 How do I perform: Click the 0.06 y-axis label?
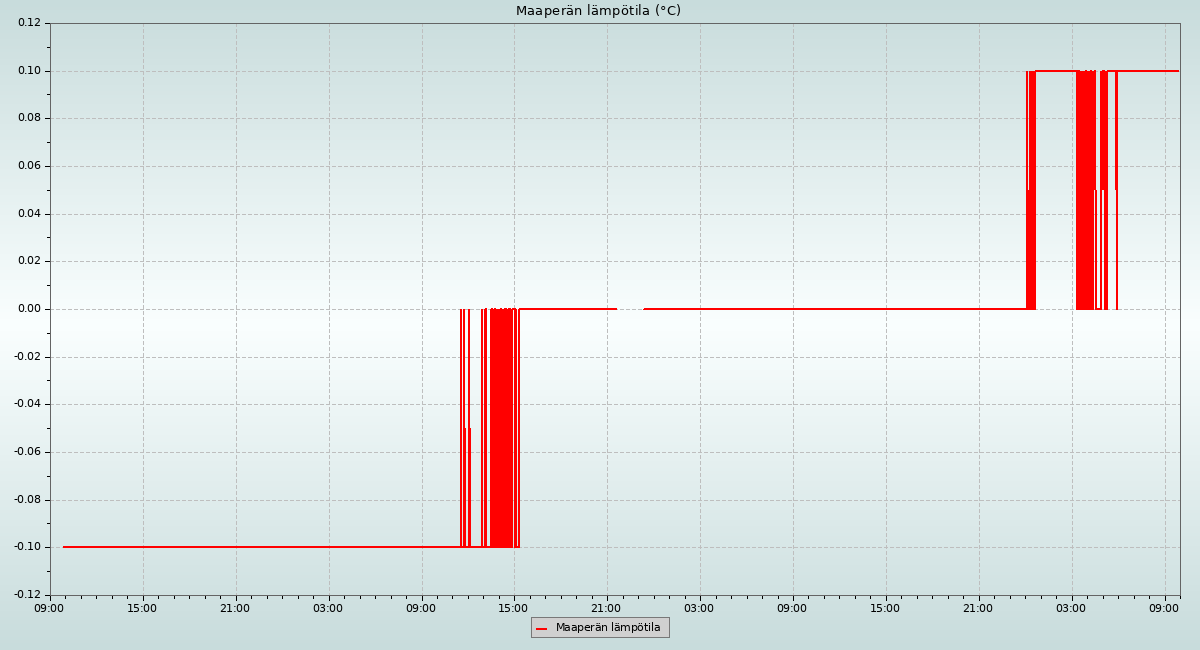point(29,166)
